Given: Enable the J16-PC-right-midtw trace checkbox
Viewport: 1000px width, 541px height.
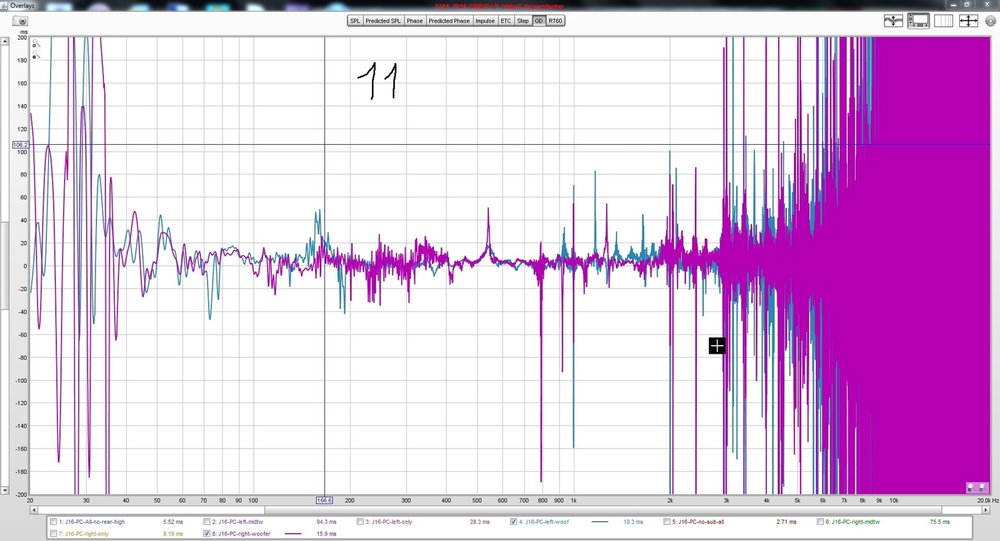Looking at the screenshot, I should point(820,522).
